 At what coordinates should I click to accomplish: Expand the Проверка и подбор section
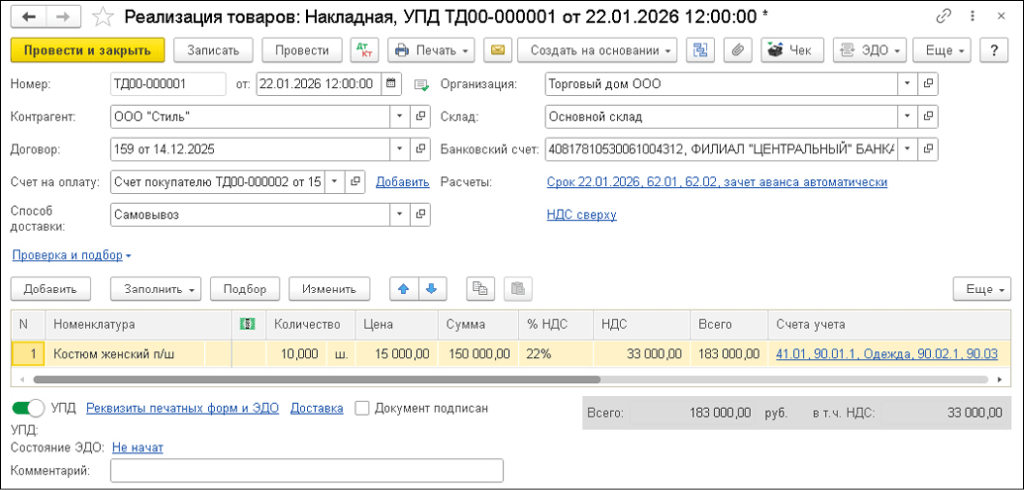71,255
